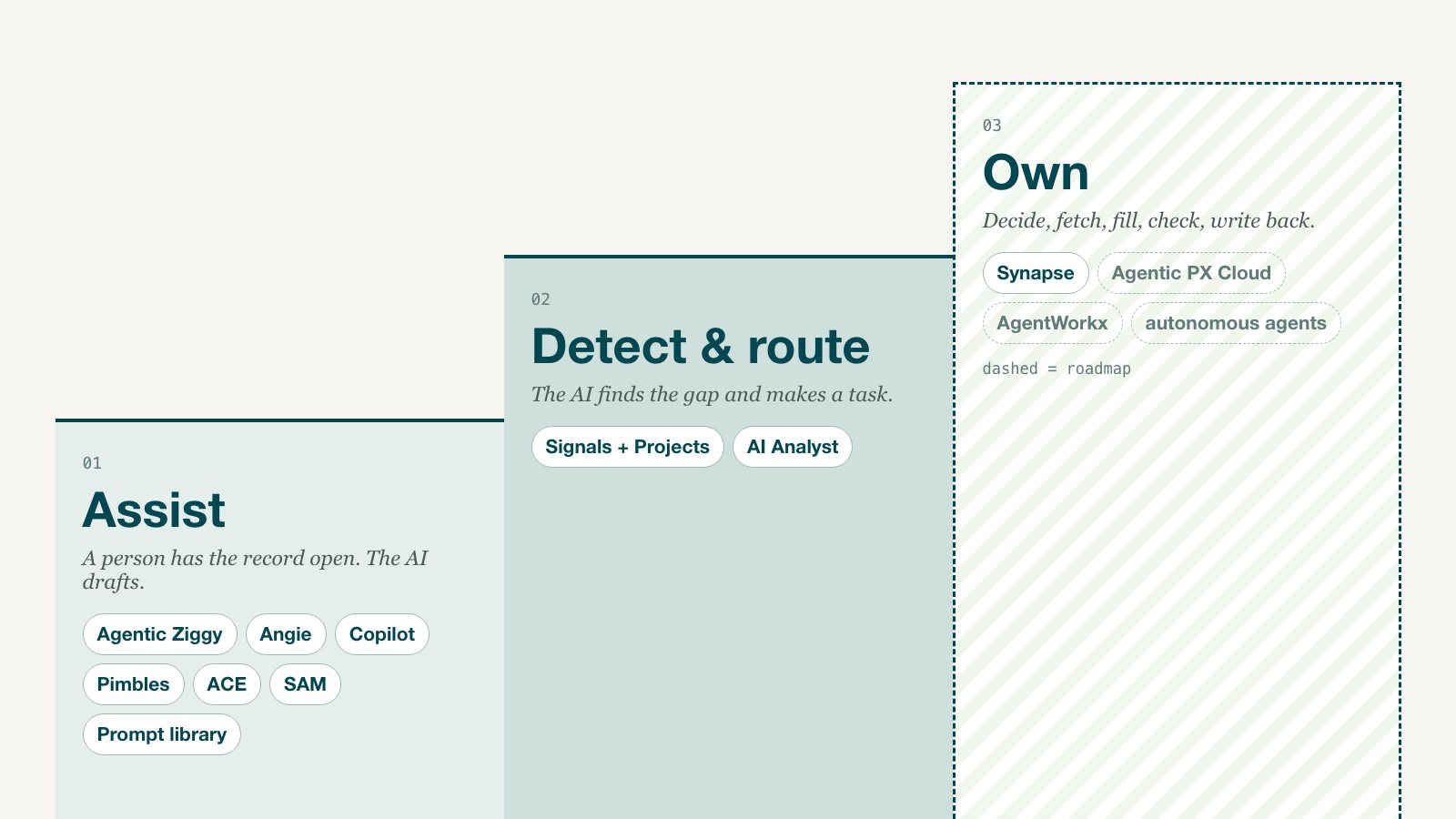Screen dimensions: 1456x819
Task: Click the Assist heading
Action: click(x=154, y=510)
